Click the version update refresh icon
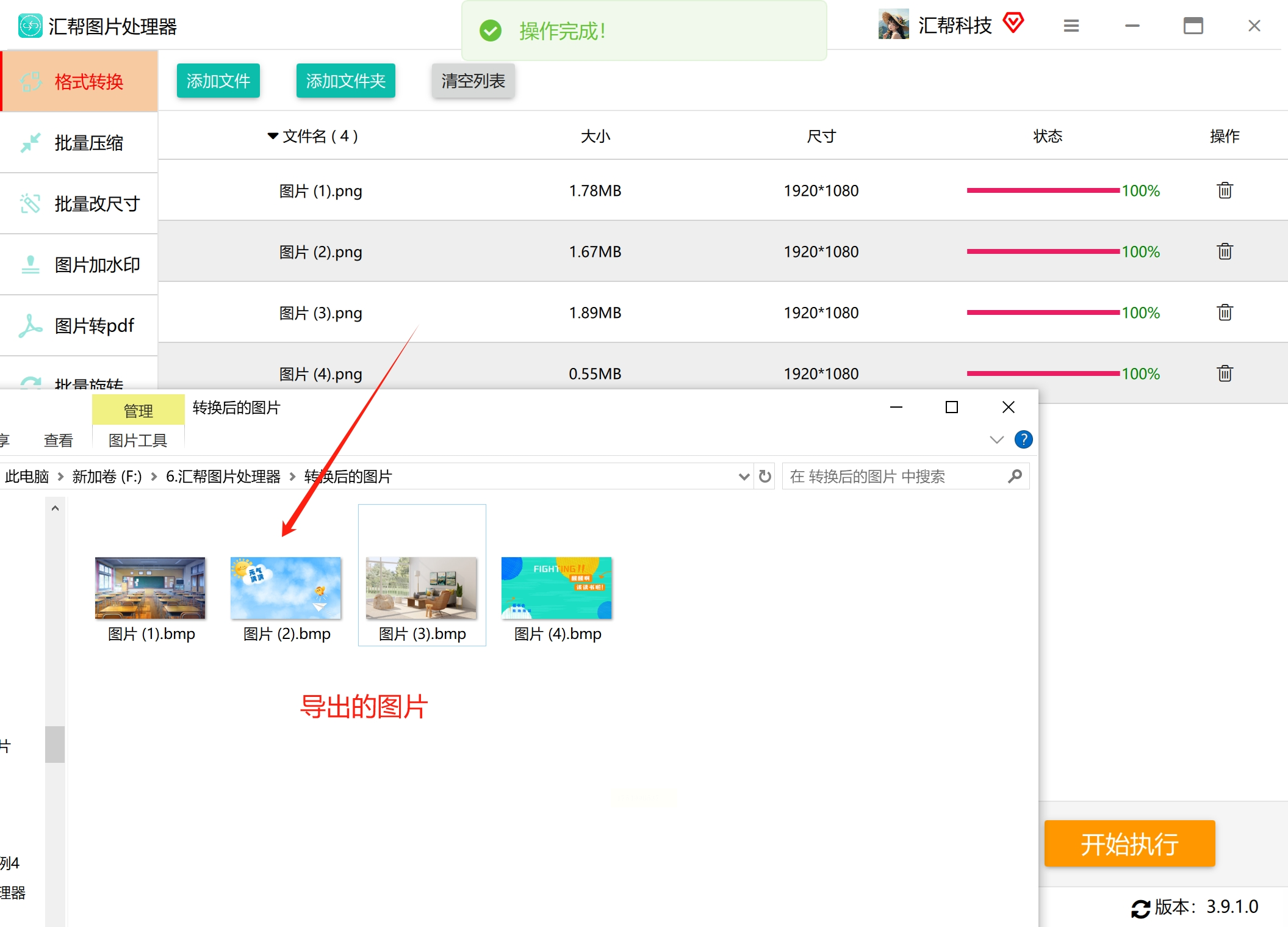Image resolution: width=1288 pixels, height=927 pixels. tap(1140, 908)
